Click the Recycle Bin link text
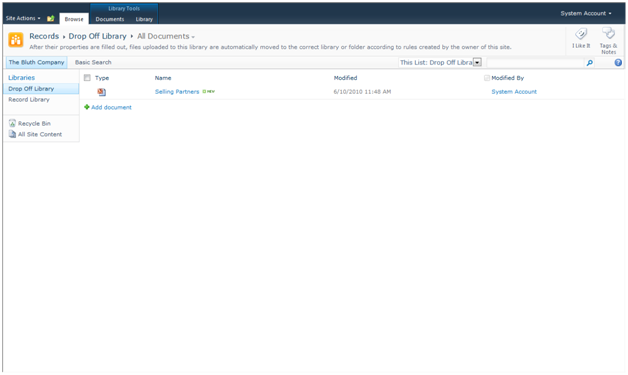 point(34,124)
